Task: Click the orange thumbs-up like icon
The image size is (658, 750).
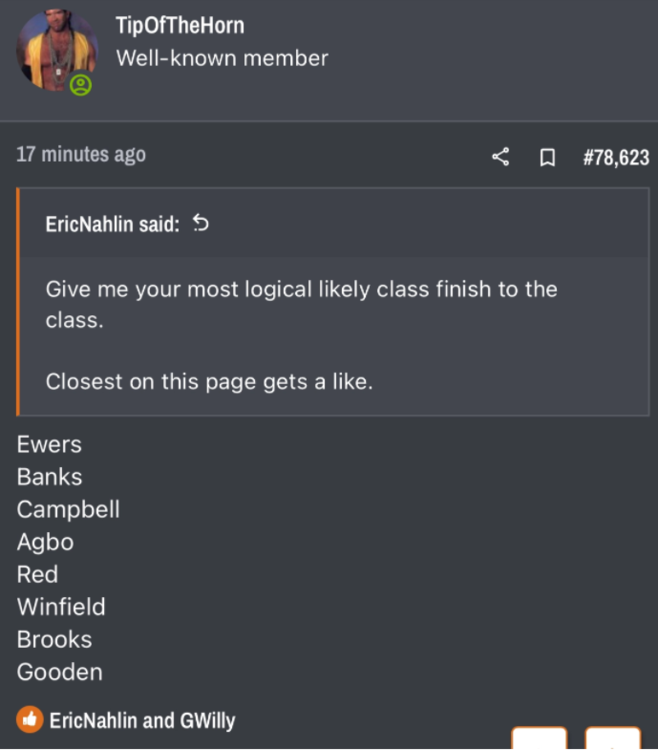Action: coord(30,719)
